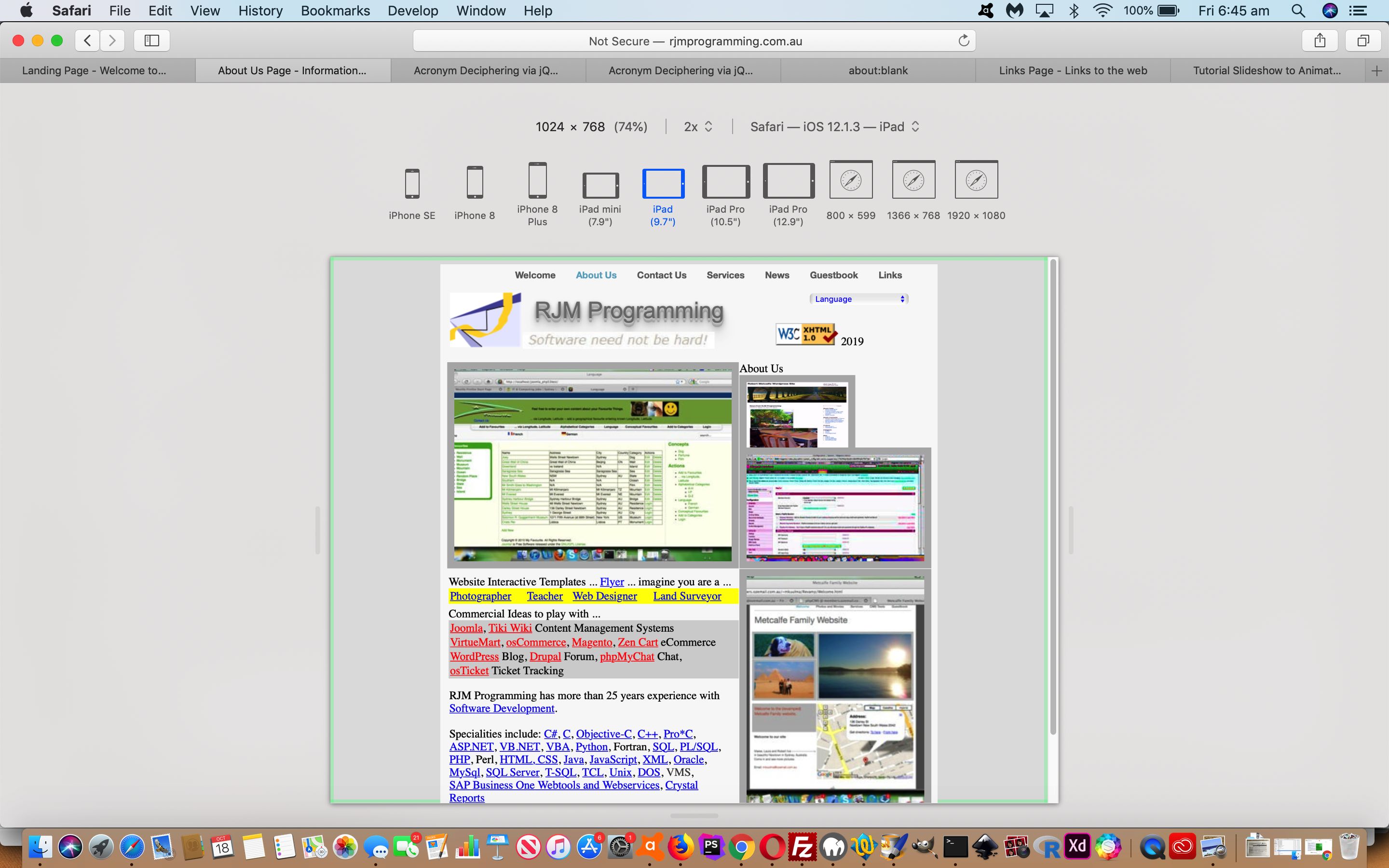Open Finder from the Dock
1389x868 pixels.
(40, 847)
